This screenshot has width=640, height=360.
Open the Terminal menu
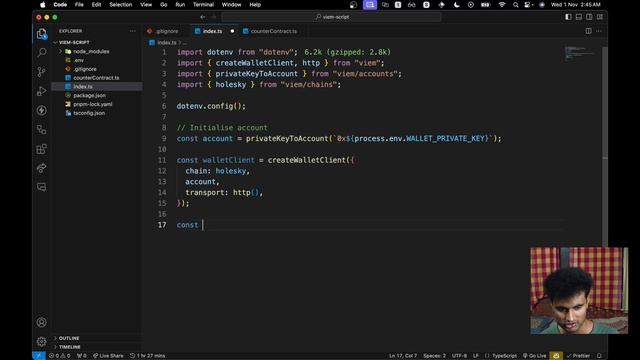[203, 5]
